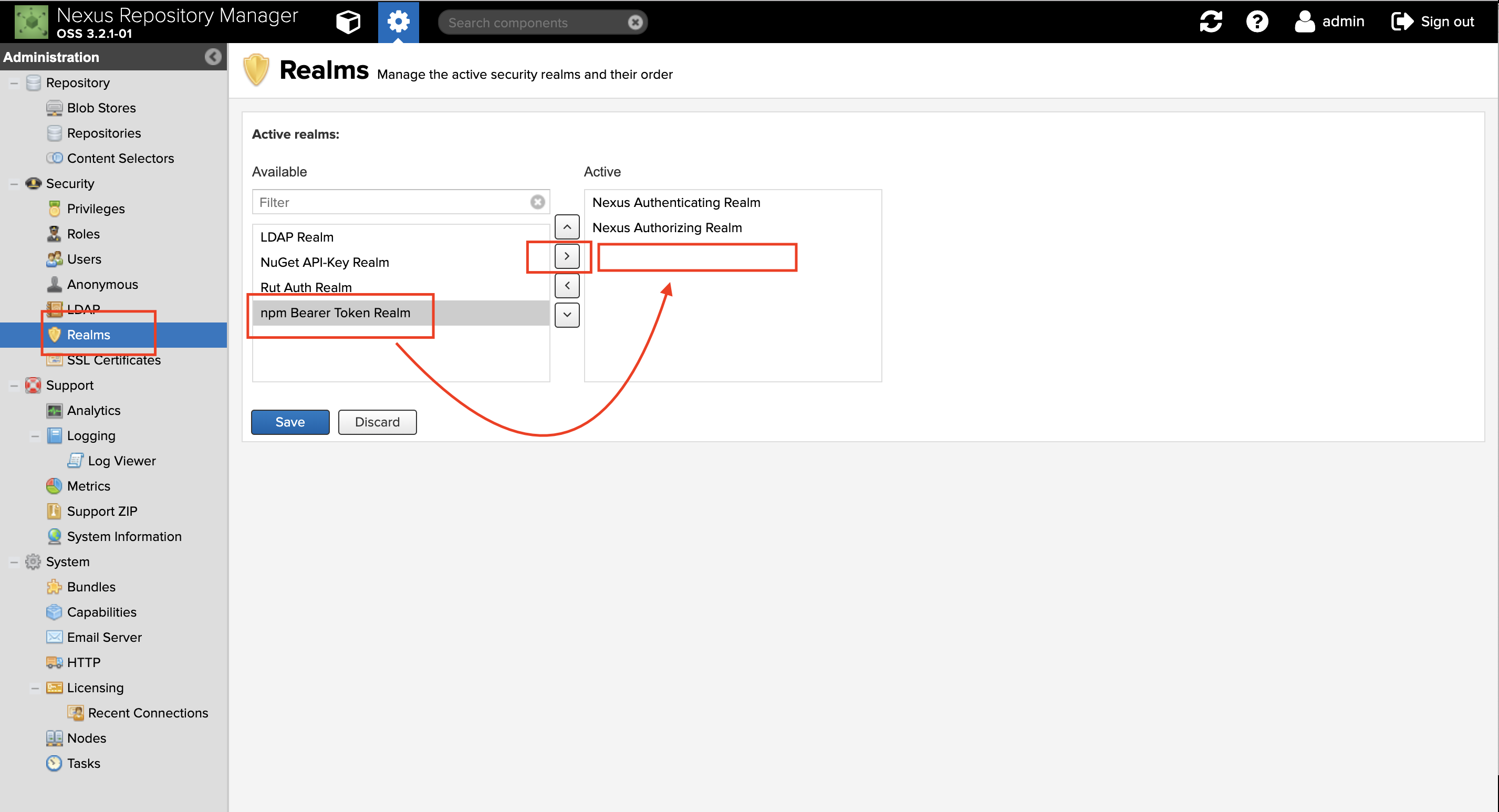This screenshot has height=812, width=1499.
Task: Open the Help question mark icon
Action: [1257, 22]
